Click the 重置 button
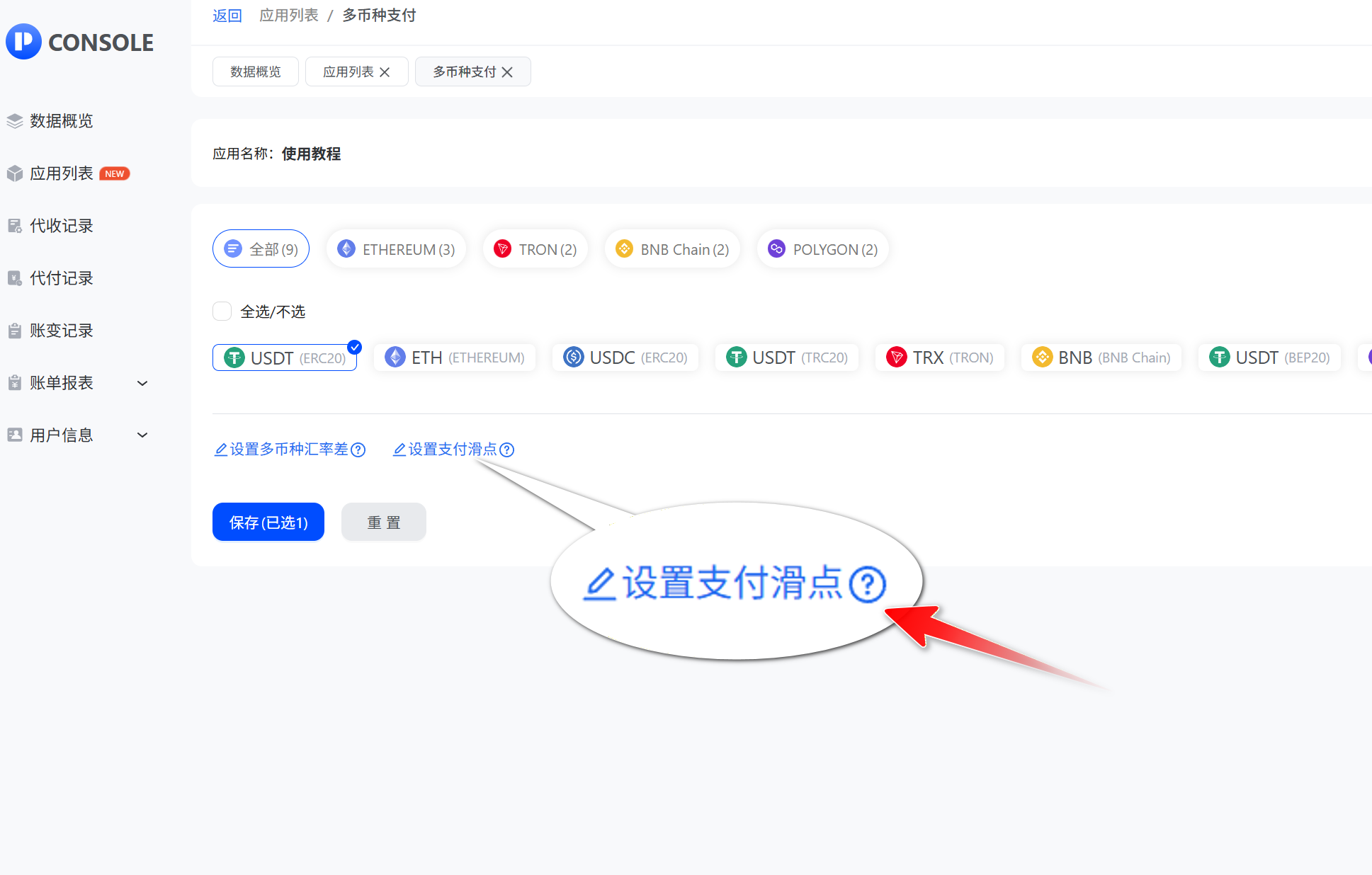Viewport: 1372px width, 875px height. (x=384, y=522)
